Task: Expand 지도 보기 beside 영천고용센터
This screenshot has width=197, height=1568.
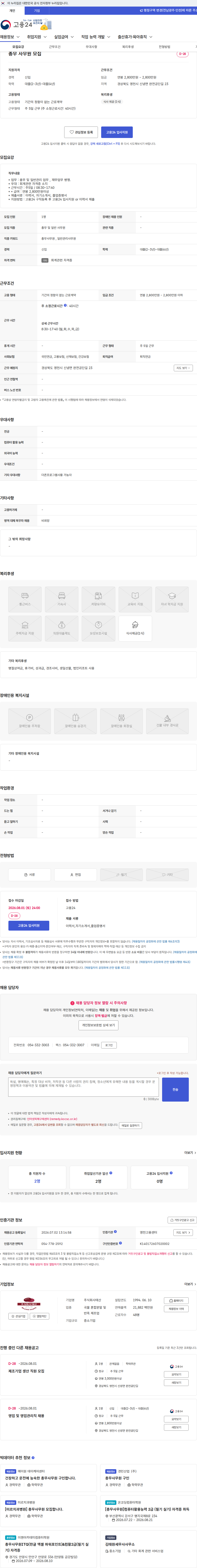Action: (x=183, y=1233)
